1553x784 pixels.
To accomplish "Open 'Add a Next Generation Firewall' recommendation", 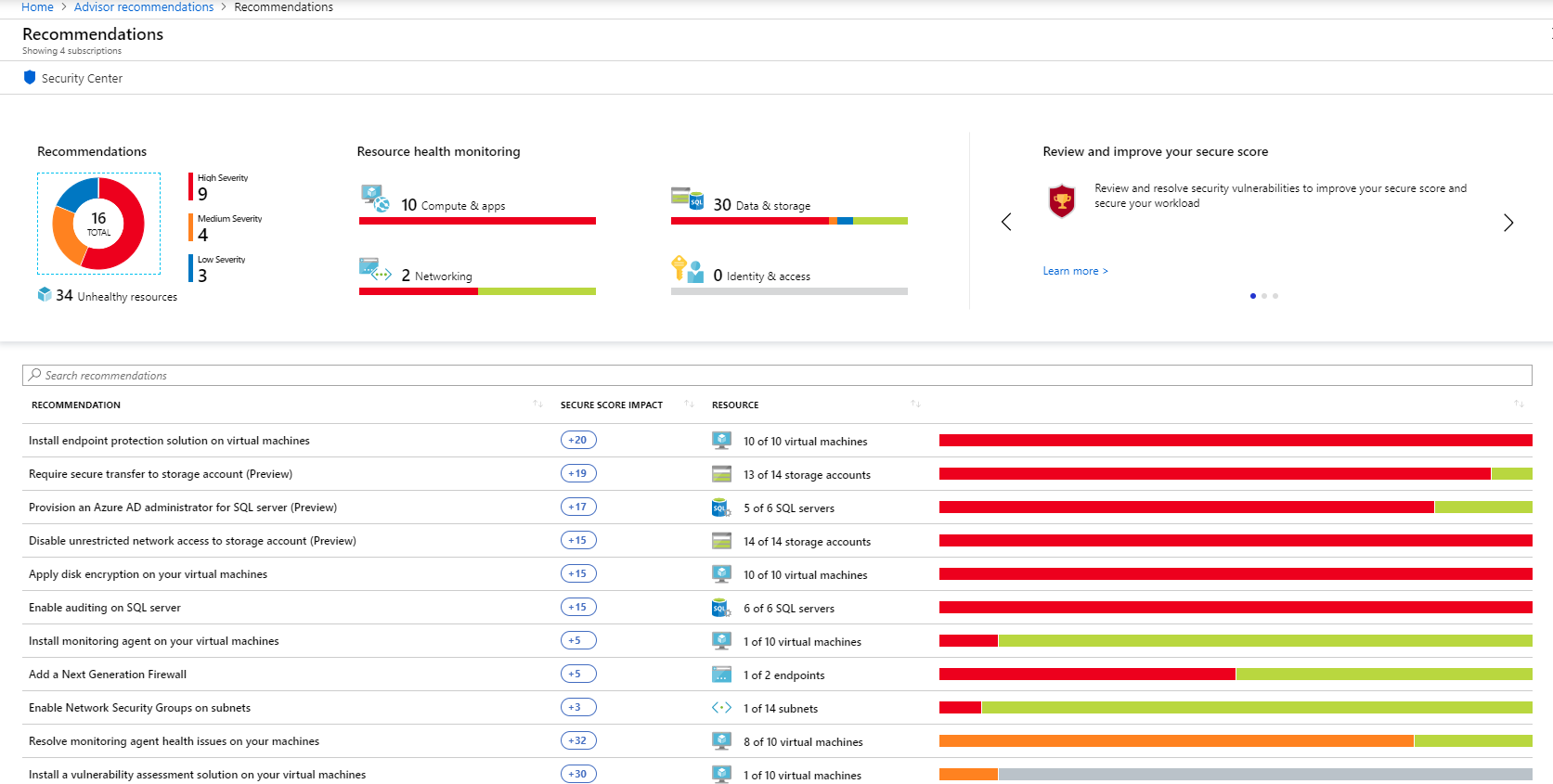I will (108, 675).
